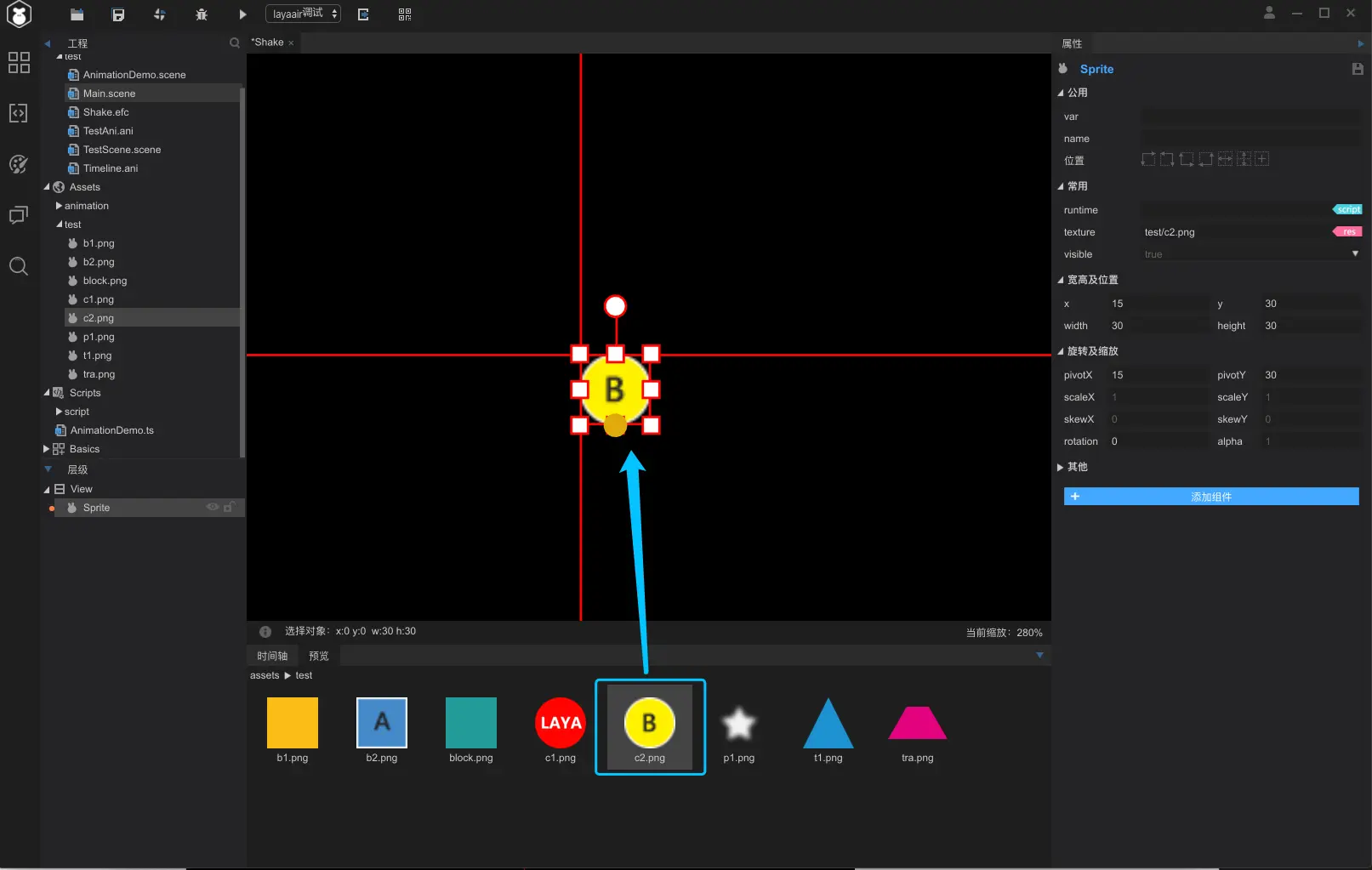Collapse the bottom panel with the blue triangle

1039,655
